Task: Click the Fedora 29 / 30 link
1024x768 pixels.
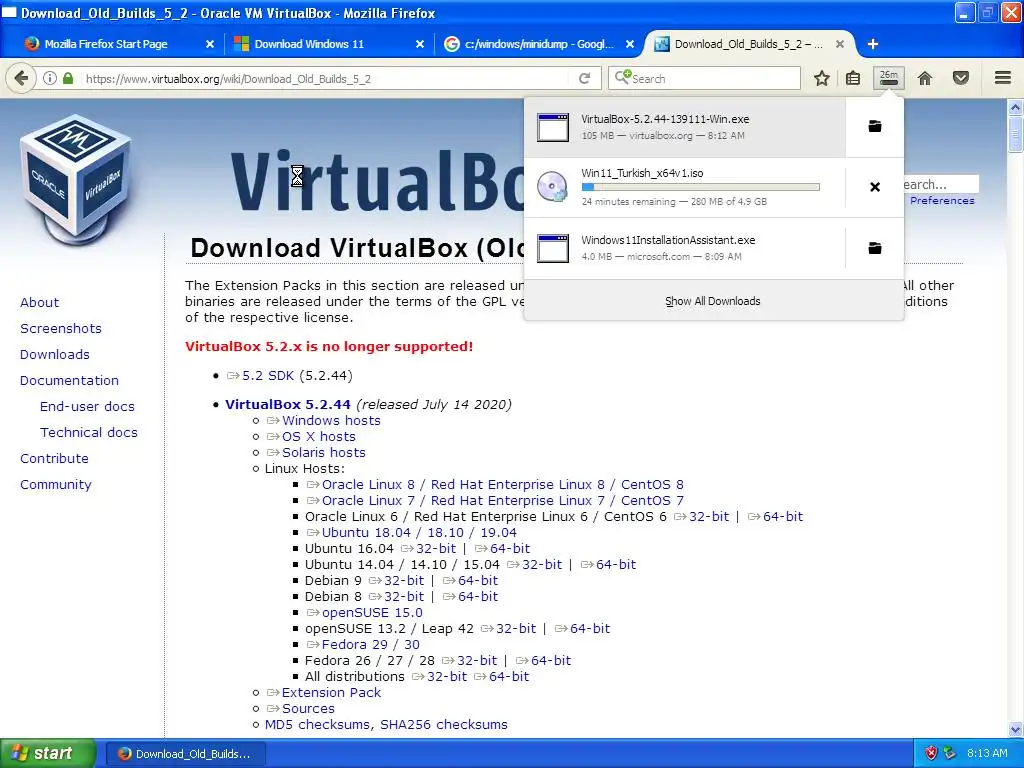Action: tap(370, 645)
